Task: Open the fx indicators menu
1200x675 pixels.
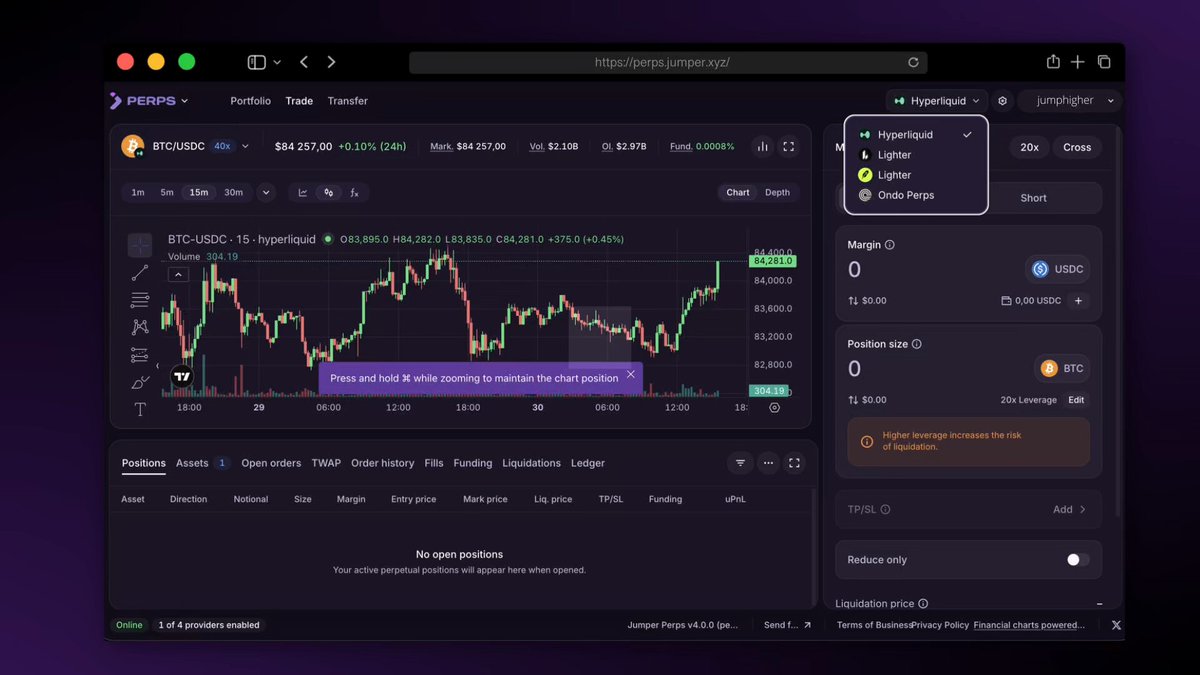Action: pyautogui.click(x=354, y=193)
